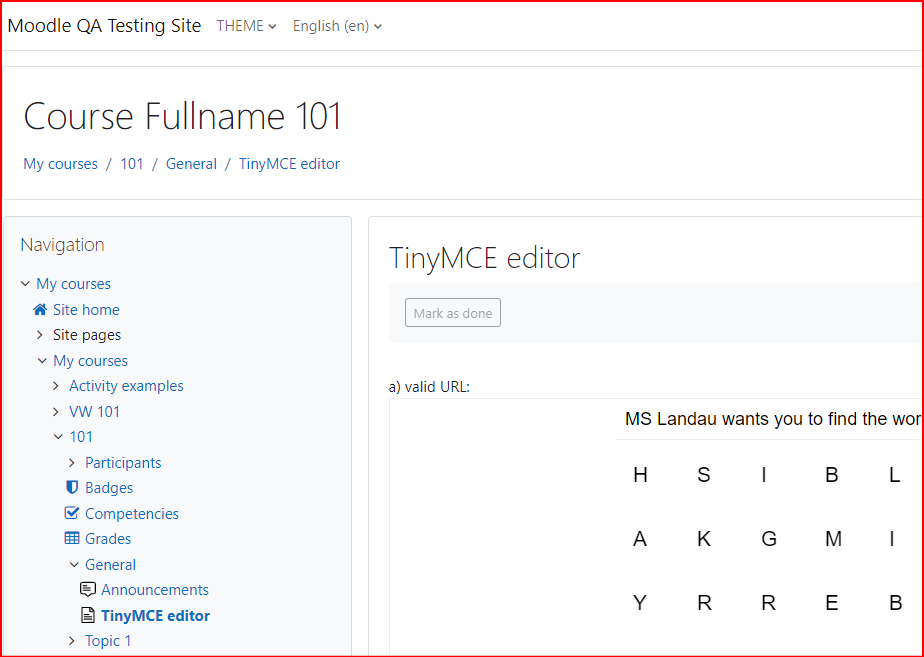Screen dimensions: 924x657
Task: Click letter E in the word search
Action: 831,602
